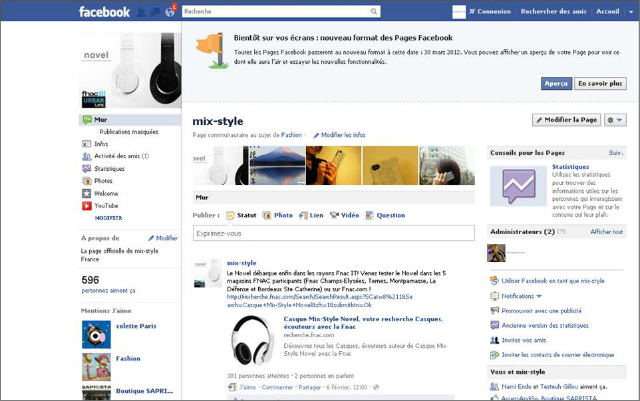640x401 pixels.
Task: Open Publications masquées in sidebar
Action: coord(129,132)
